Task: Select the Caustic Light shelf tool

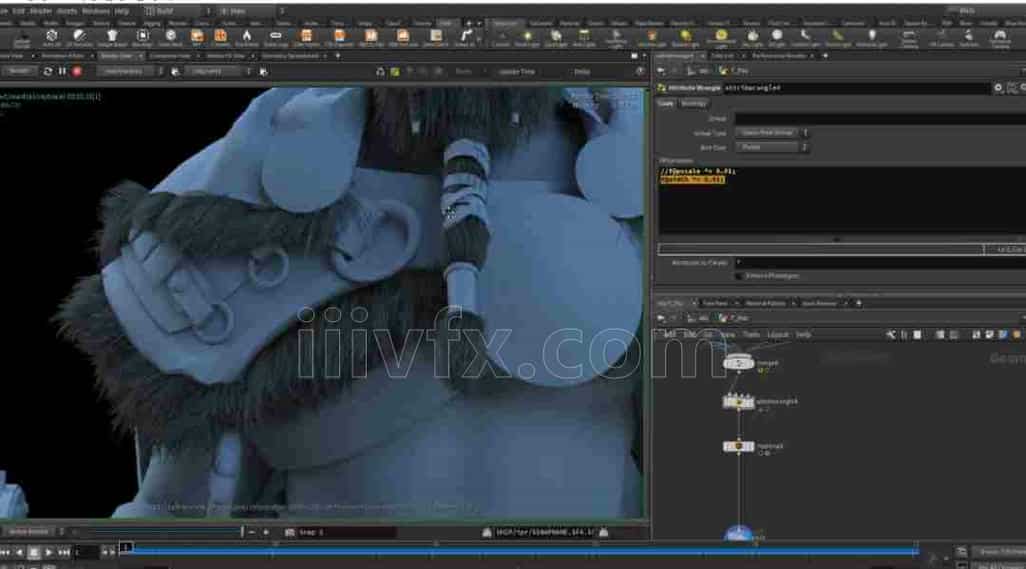Action: point(805,38)
